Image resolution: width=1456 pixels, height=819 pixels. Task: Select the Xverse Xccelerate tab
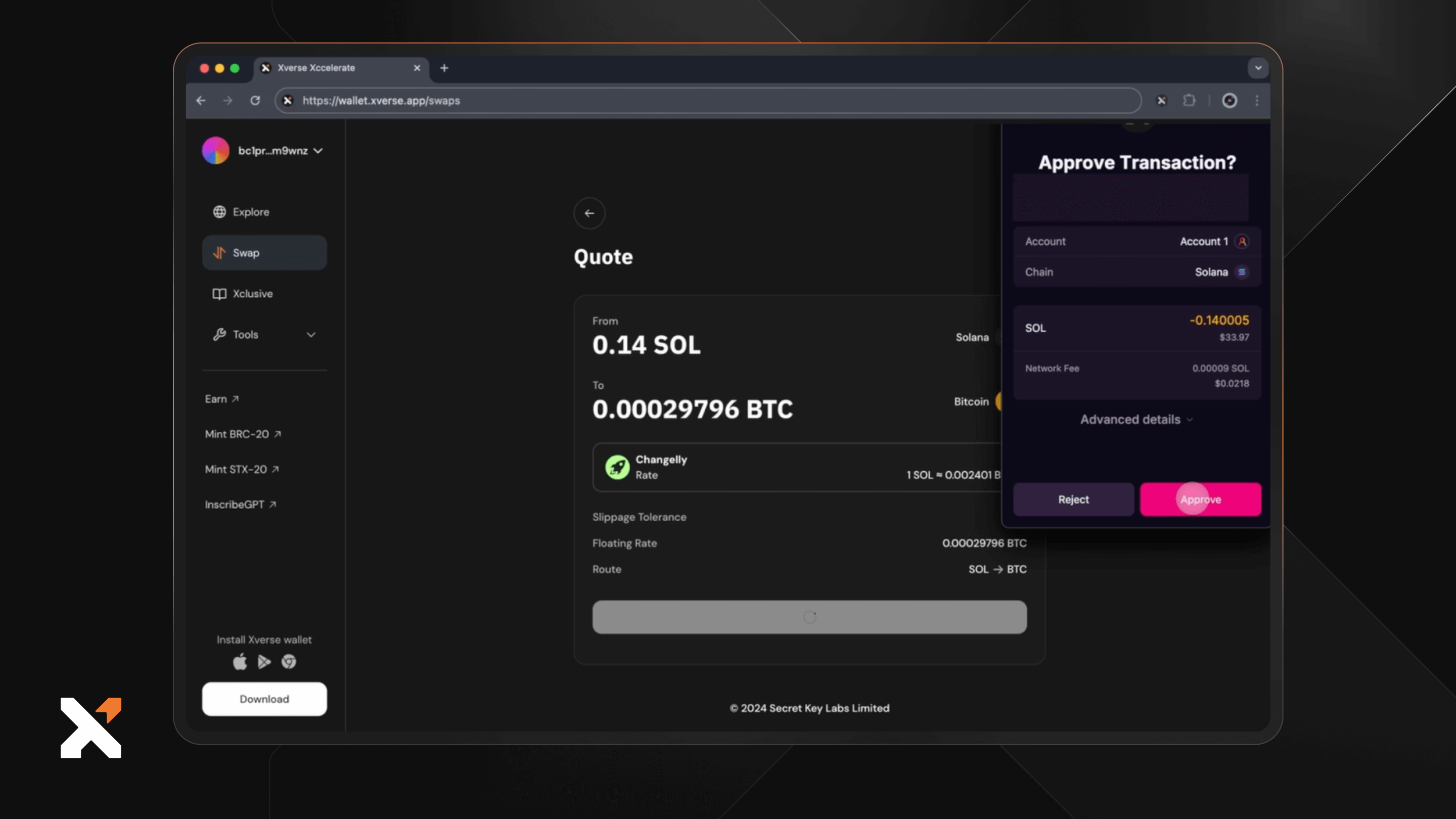[342, 68]
